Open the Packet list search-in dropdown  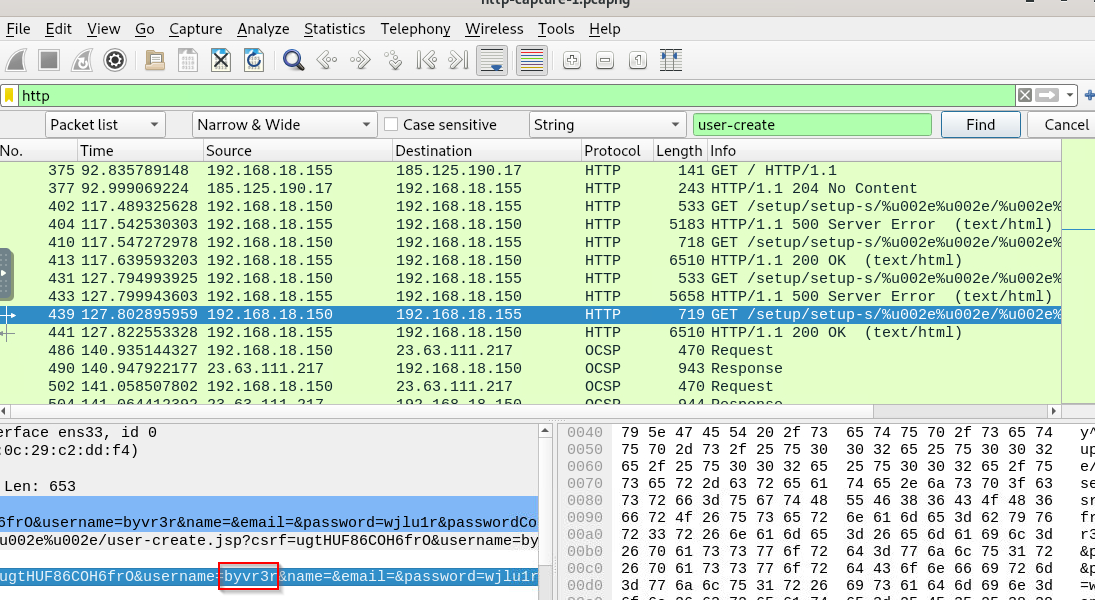point(105,125)
